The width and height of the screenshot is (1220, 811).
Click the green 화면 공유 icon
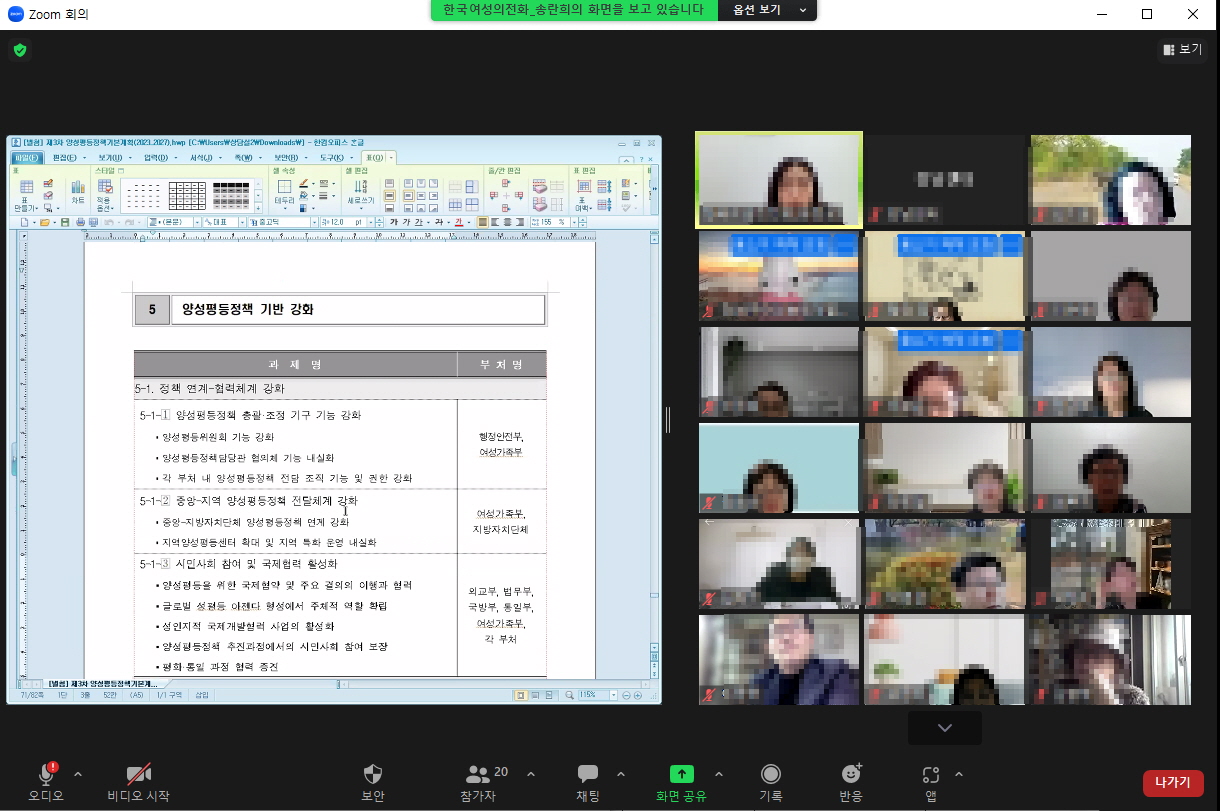(x=681, y=775)
